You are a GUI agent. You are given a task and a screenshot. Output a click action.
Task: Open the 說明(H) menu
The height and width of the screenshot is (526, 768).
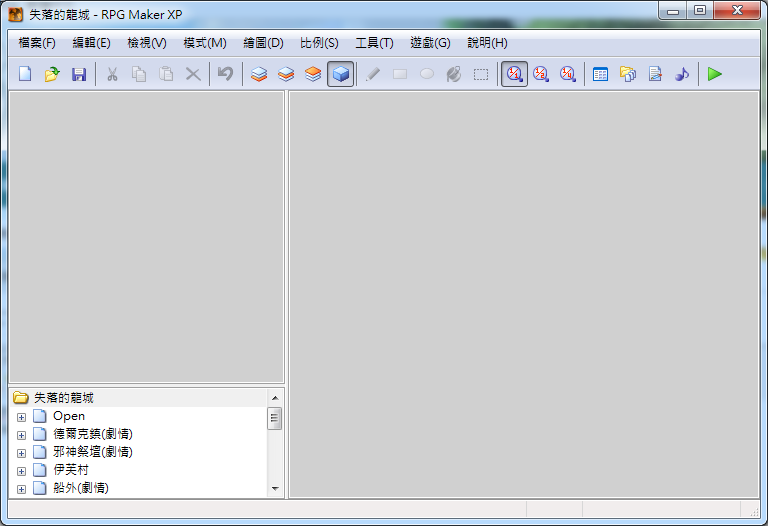click(x=487, y=43)
